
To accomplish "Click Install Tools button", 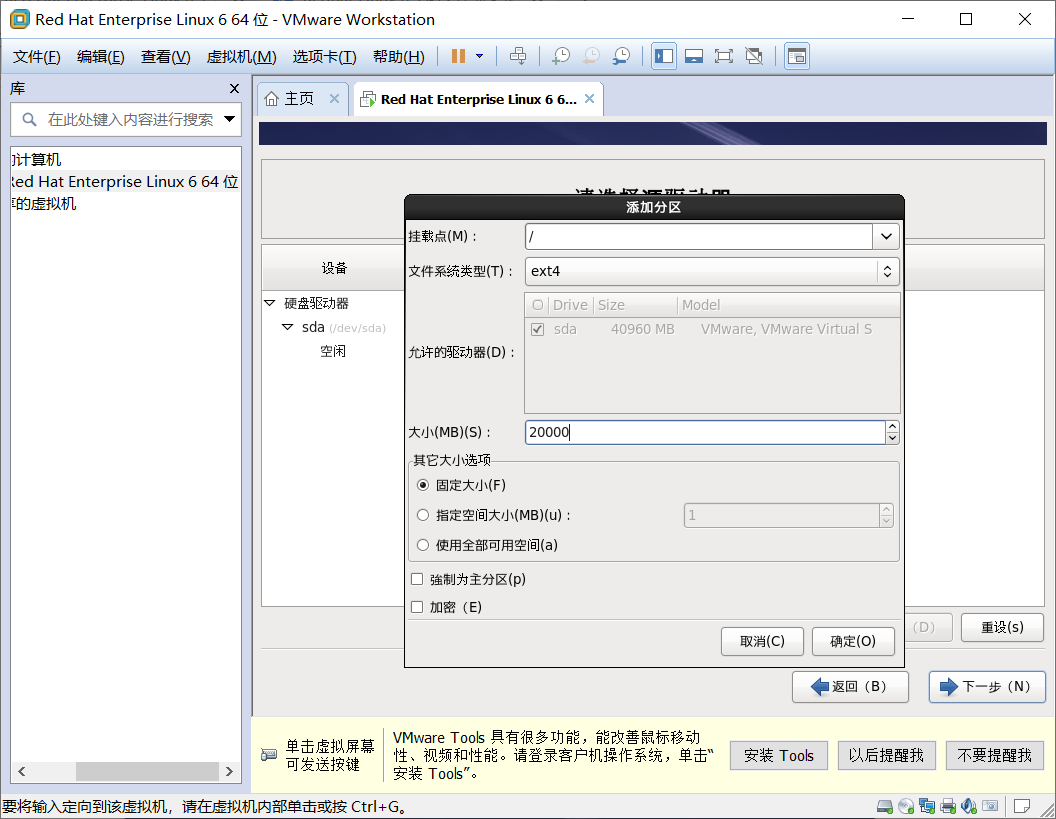I will tap(779, 756).
